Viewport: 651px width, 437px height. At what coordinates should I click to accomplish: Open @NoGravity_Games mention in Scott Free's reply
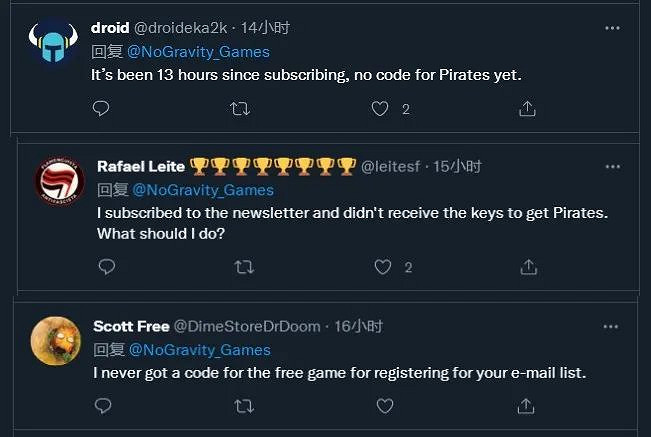pyautogui.click(x=199, y=350)
